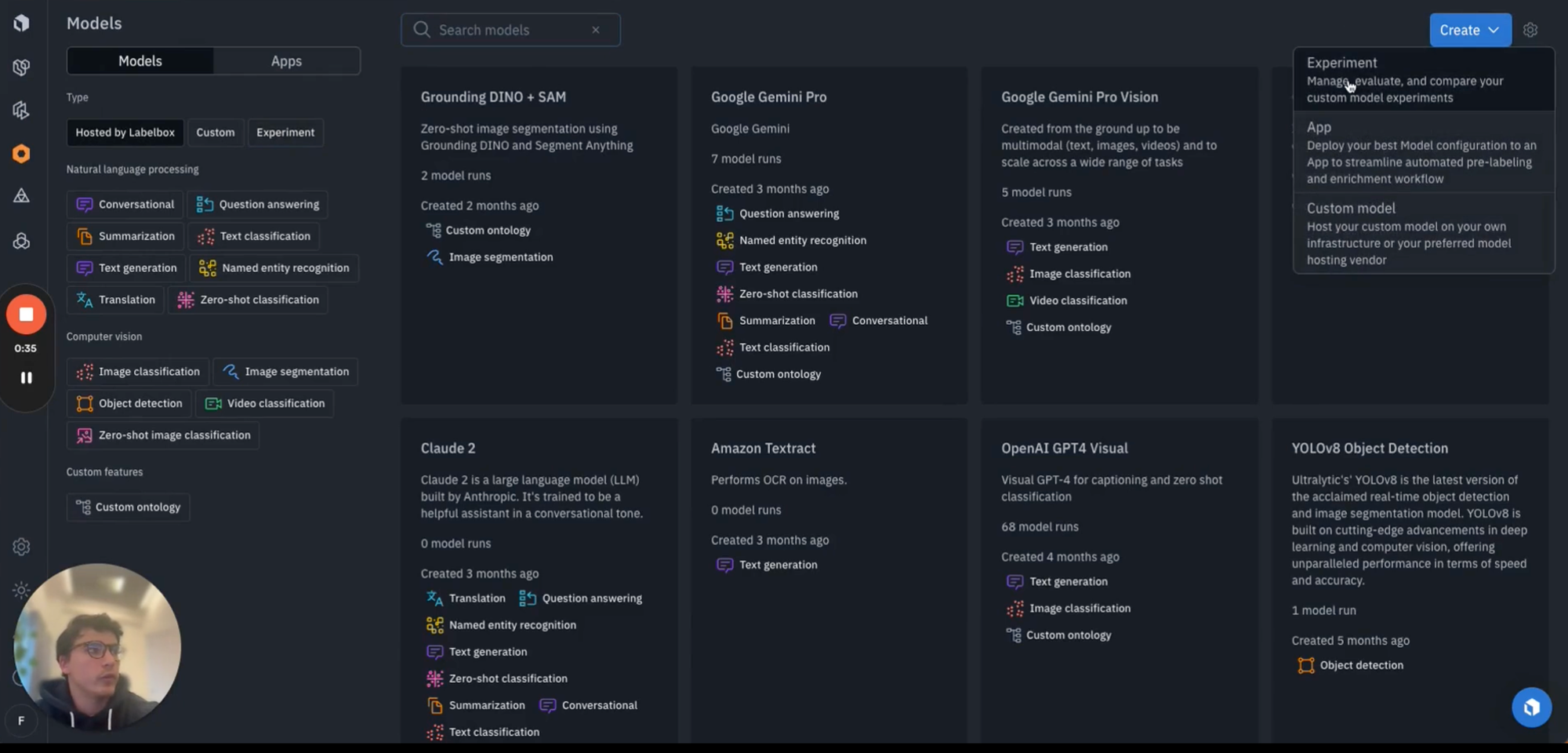Open the orange hexagon Model section icon
The height and width of the screenshot is (753, 1568).
(21, 154)
